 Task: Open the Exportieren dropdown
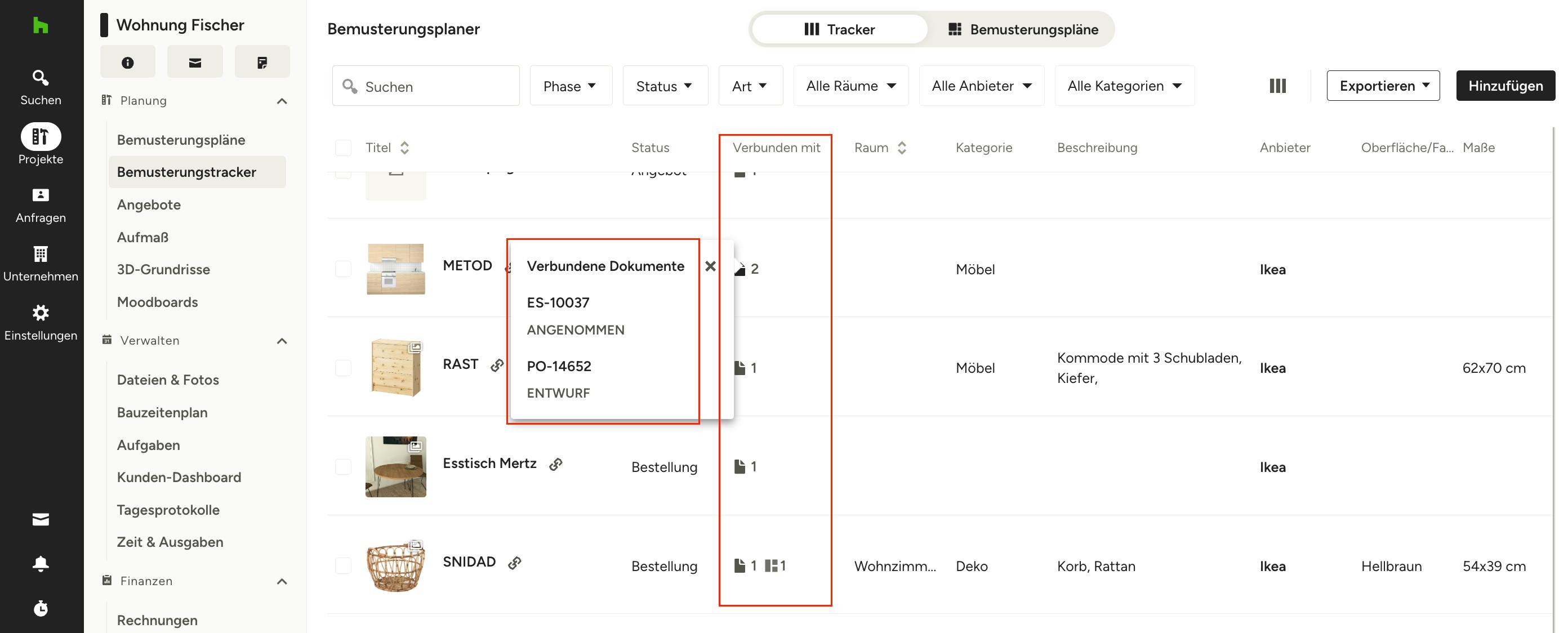1383,86
